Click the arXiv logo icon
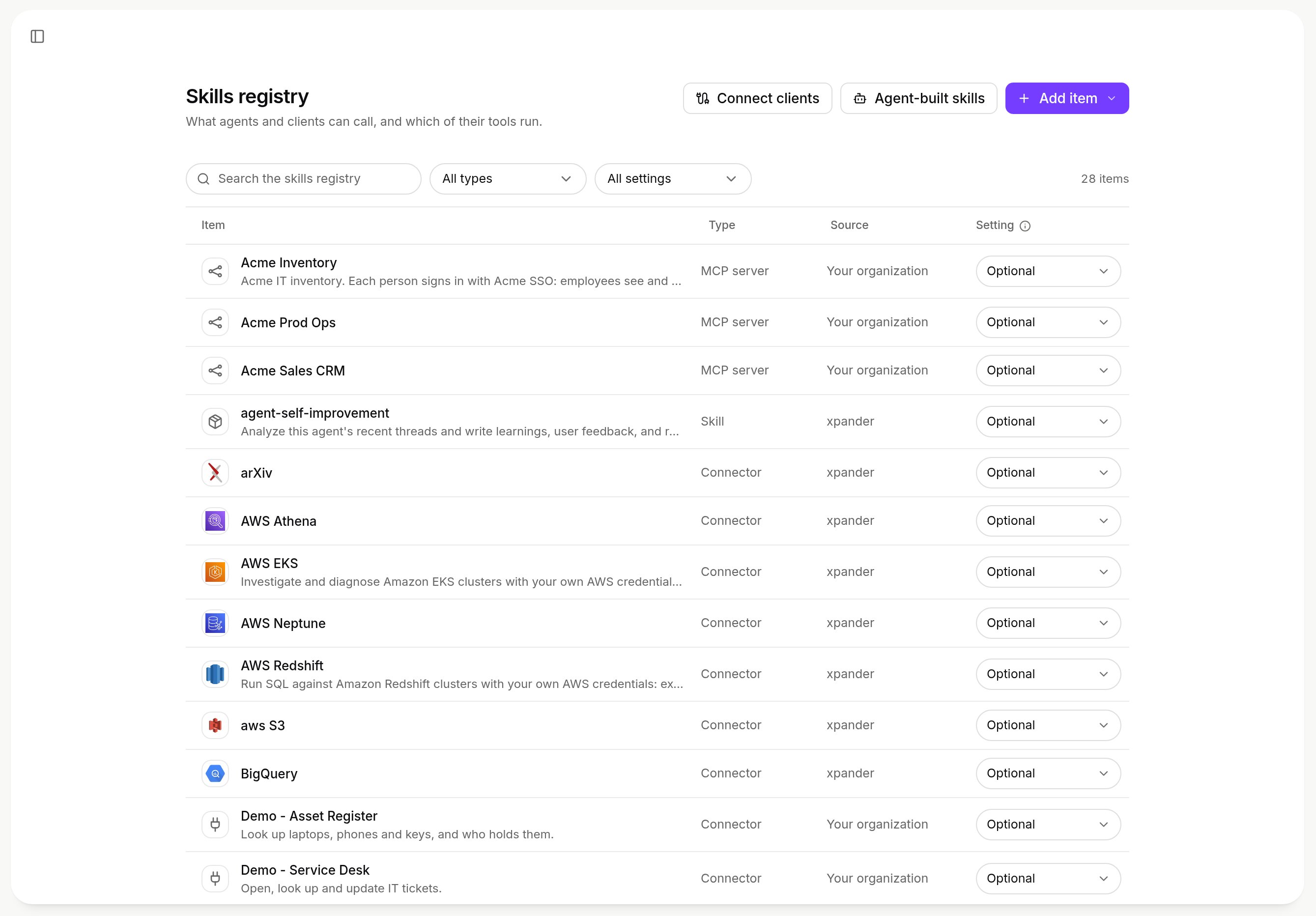This screenshot has height=916, width=1316. 215,472
